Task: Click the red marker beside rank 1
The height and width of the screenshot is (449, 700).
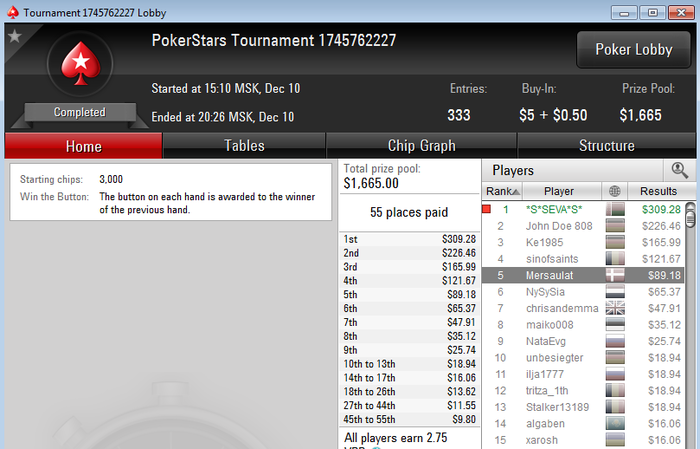Action: [x=487, y=209]
